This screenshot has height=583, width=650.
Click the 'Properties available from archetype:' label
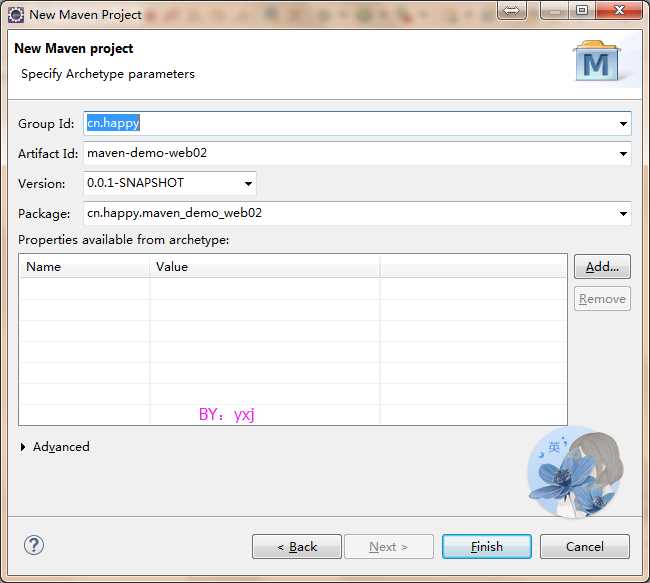coord(124,240)
